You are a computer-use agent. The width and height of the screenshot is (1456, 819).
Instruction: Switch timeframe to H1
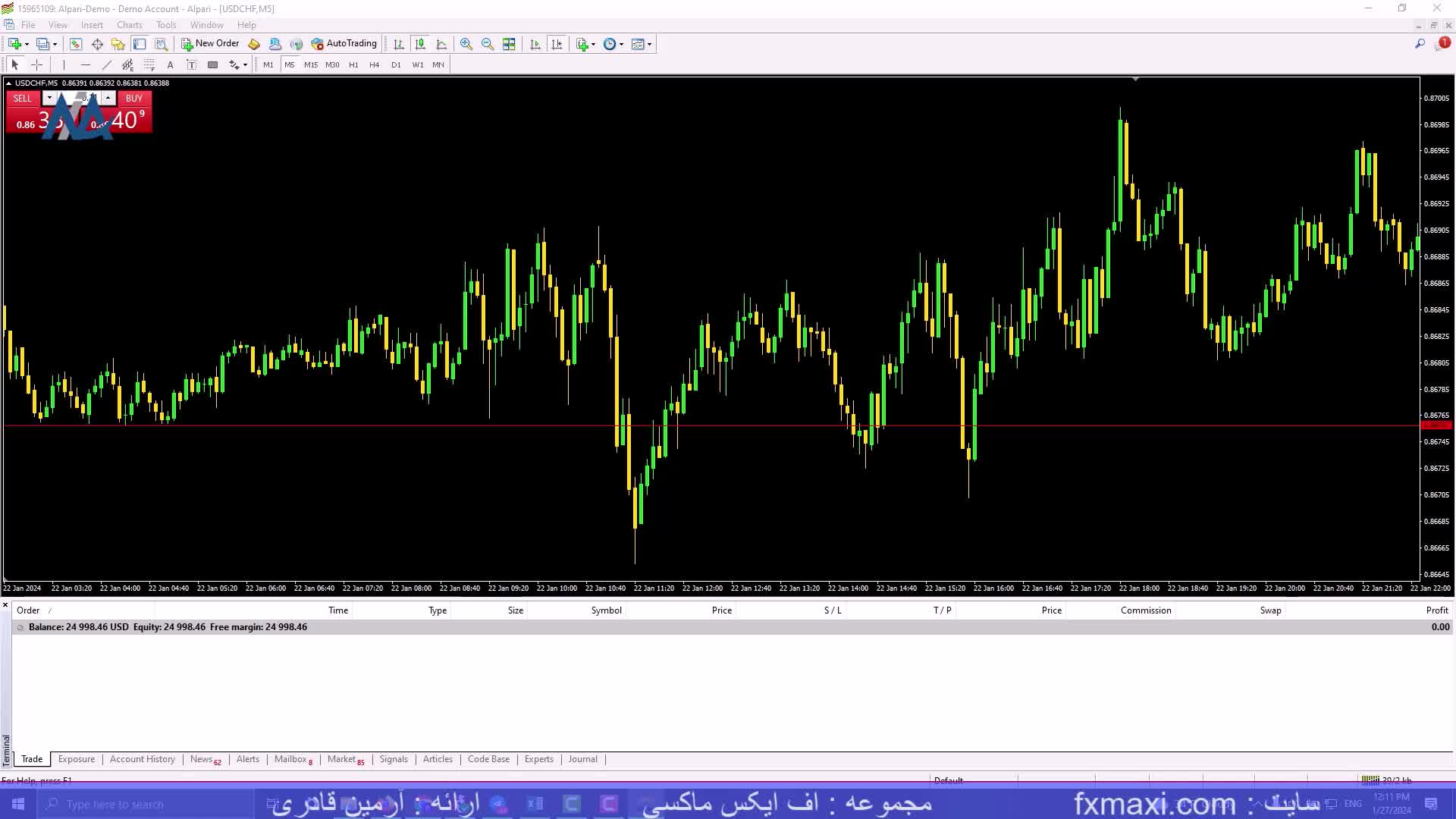353,65
